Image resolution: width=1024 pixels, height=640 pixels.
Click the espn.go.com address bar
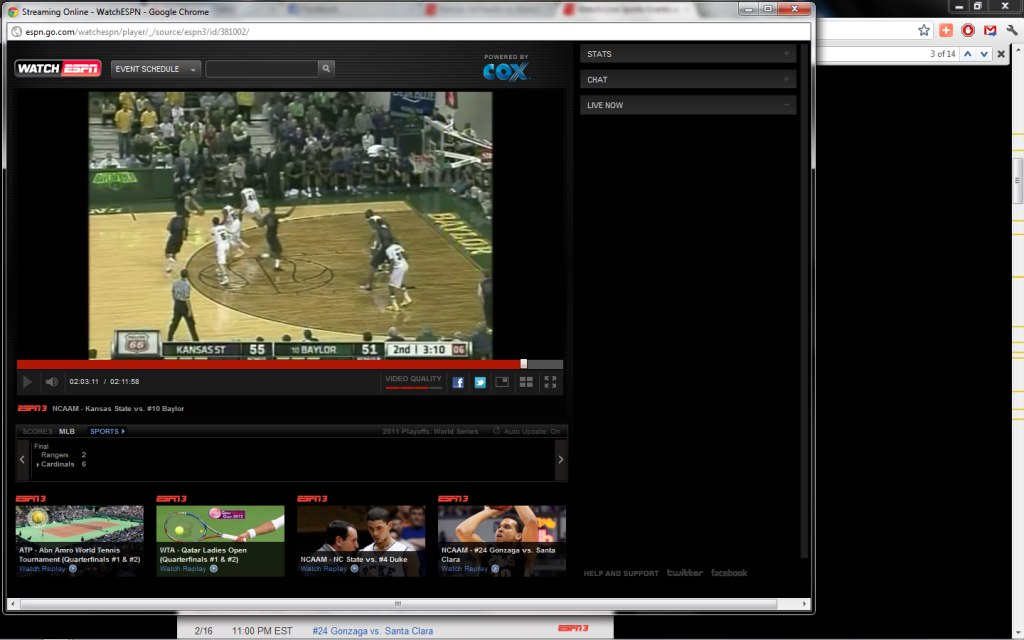(408, 31)
